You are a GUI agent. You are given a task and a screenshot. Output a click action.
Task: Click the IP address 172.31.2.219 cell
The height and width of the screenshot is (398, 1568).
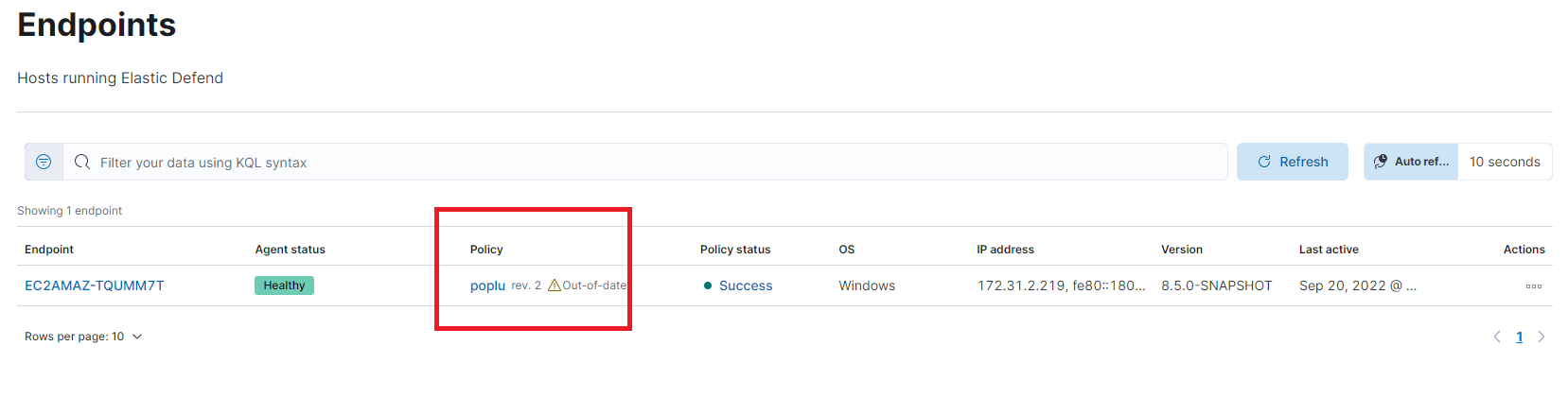click(x=1061, y=286)
